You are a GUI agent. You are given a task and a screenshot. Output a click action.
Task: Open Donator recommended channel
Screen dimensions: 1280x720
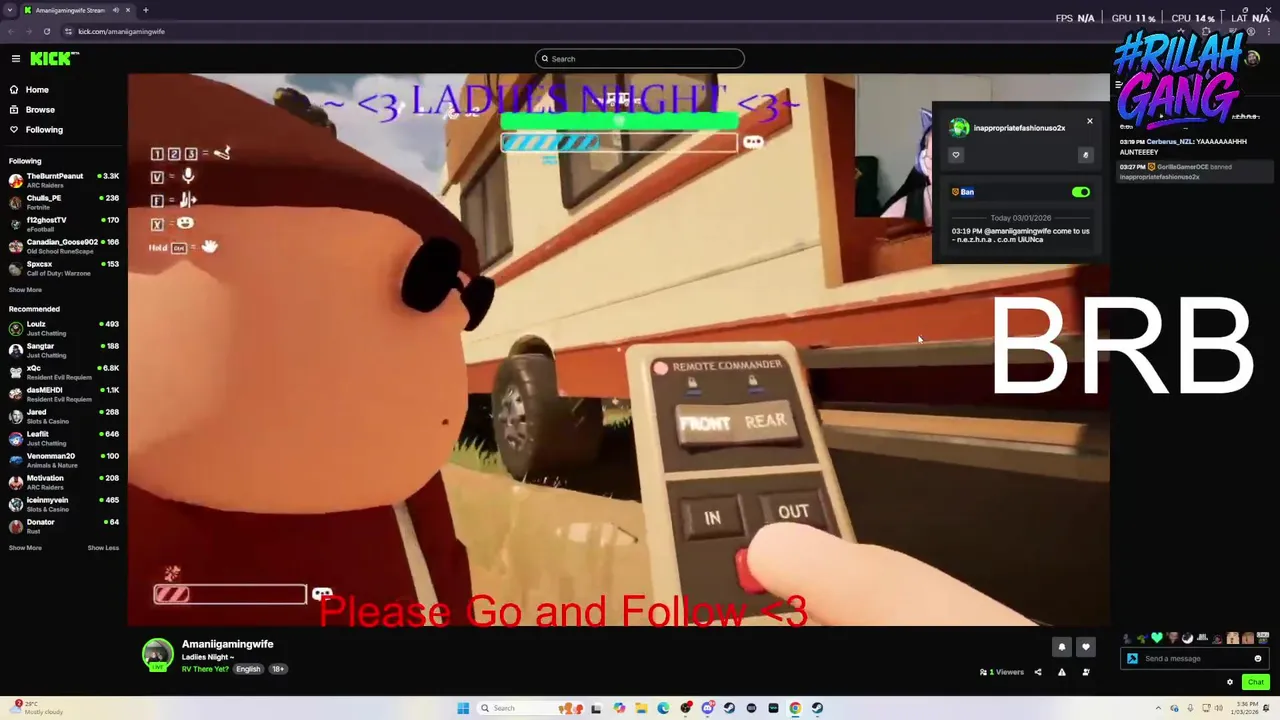click(64, 526)
